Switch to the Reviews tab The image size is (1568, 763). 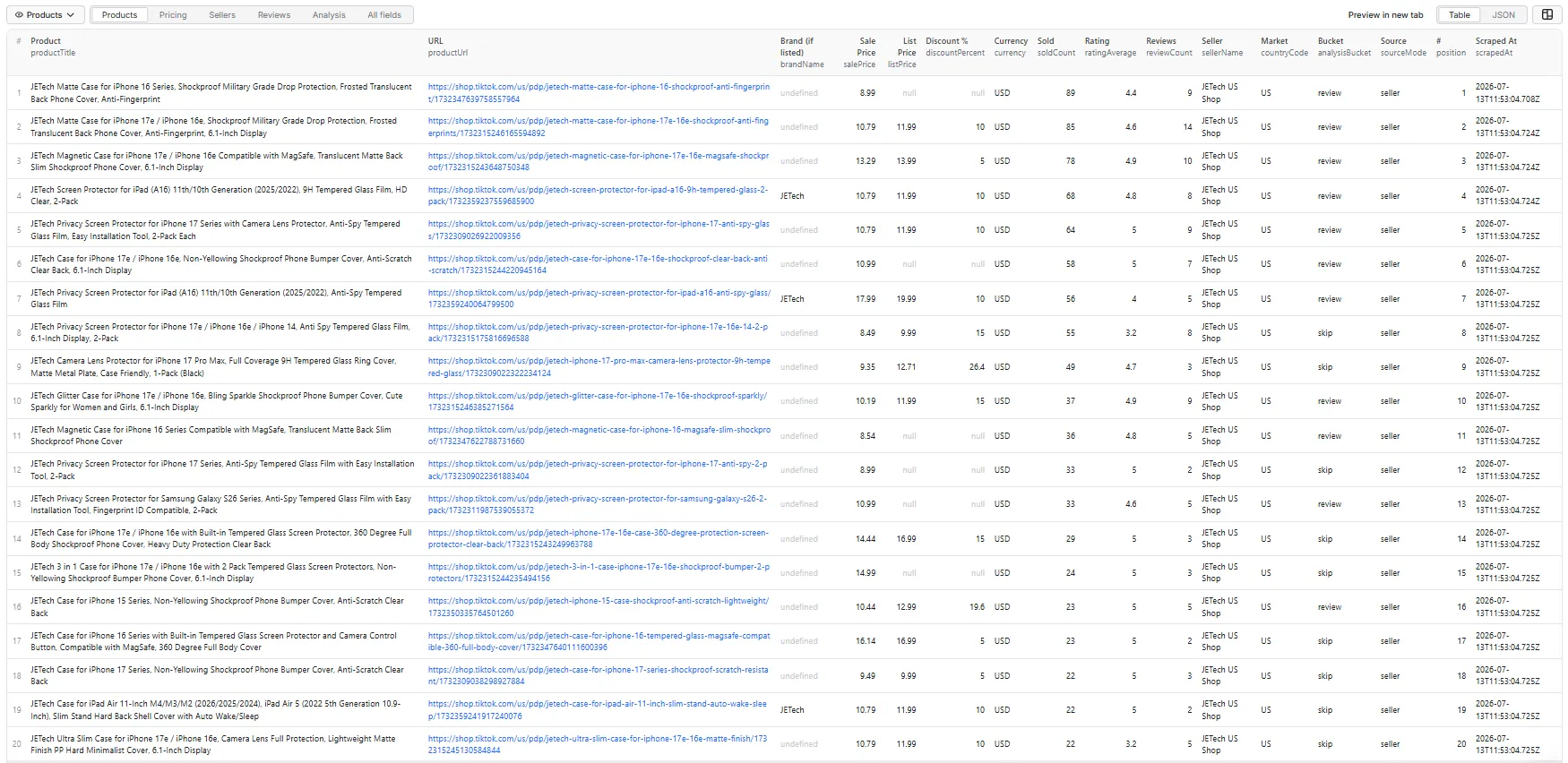pyautogui.click(x=274, y=14)
